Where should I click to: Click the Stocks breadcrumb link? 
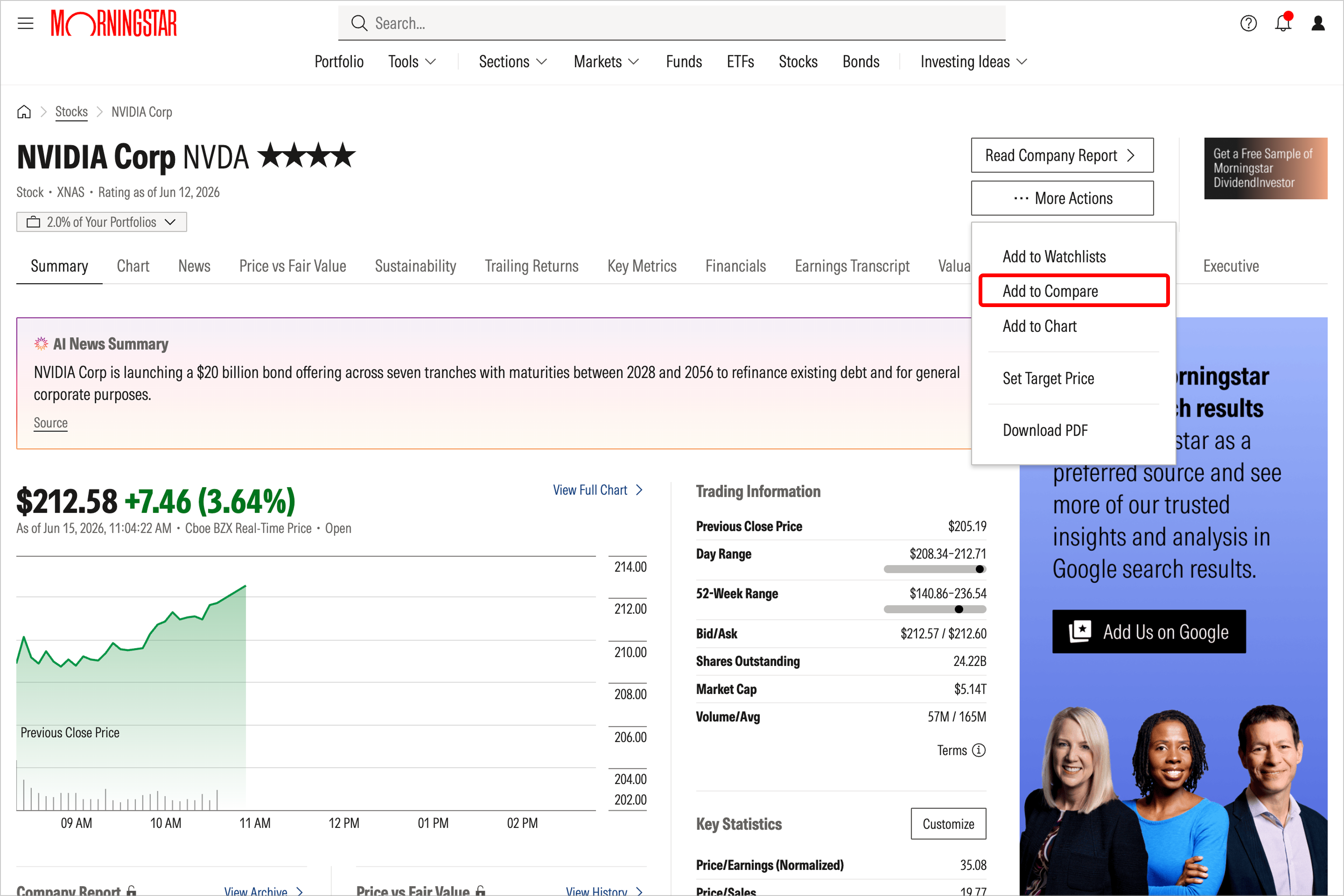[71, 112]
